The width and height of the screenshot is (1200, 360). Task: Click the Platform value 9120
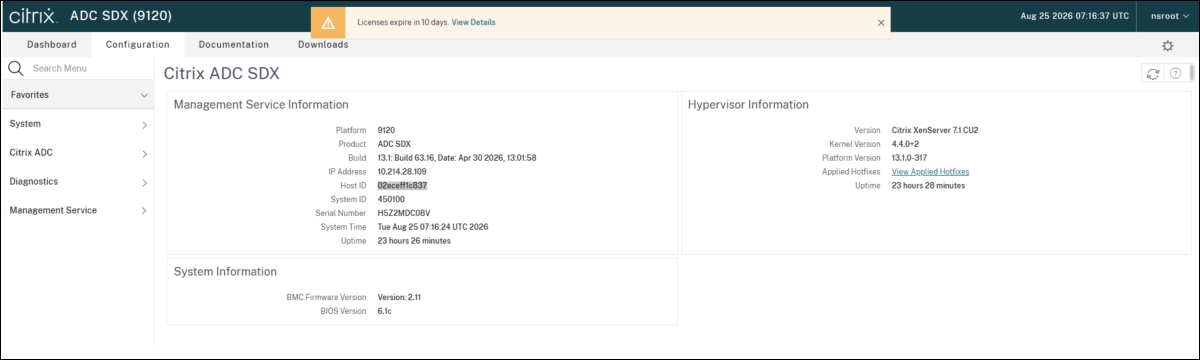pyautogui.click(x=386, y=130)
